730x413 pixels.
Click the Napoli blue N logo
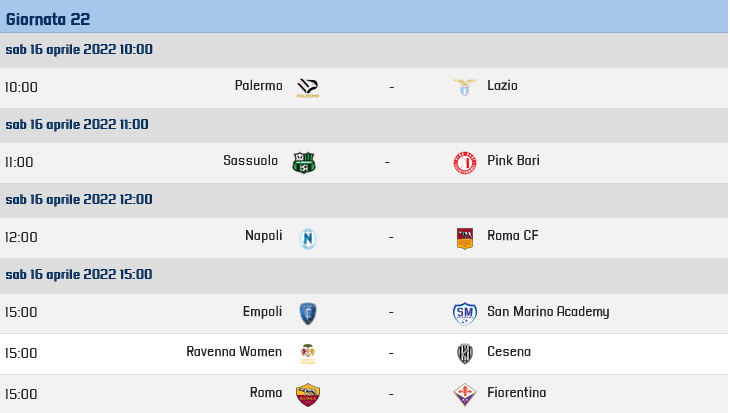[x=308, y=238]
